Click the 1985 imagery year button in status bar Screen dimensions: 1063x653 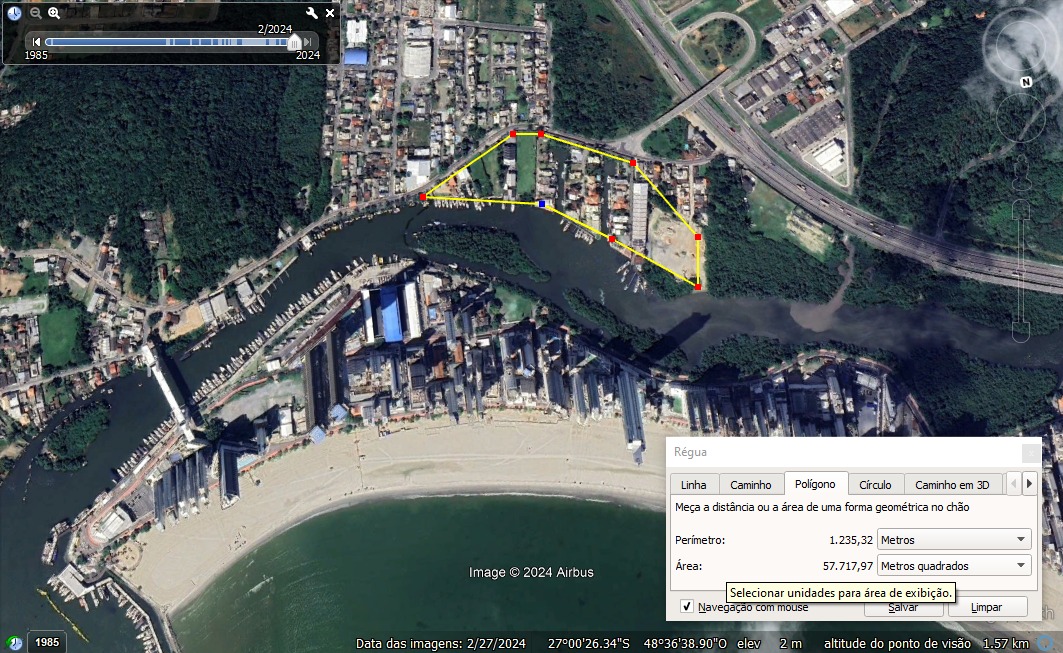coord(46,643)
